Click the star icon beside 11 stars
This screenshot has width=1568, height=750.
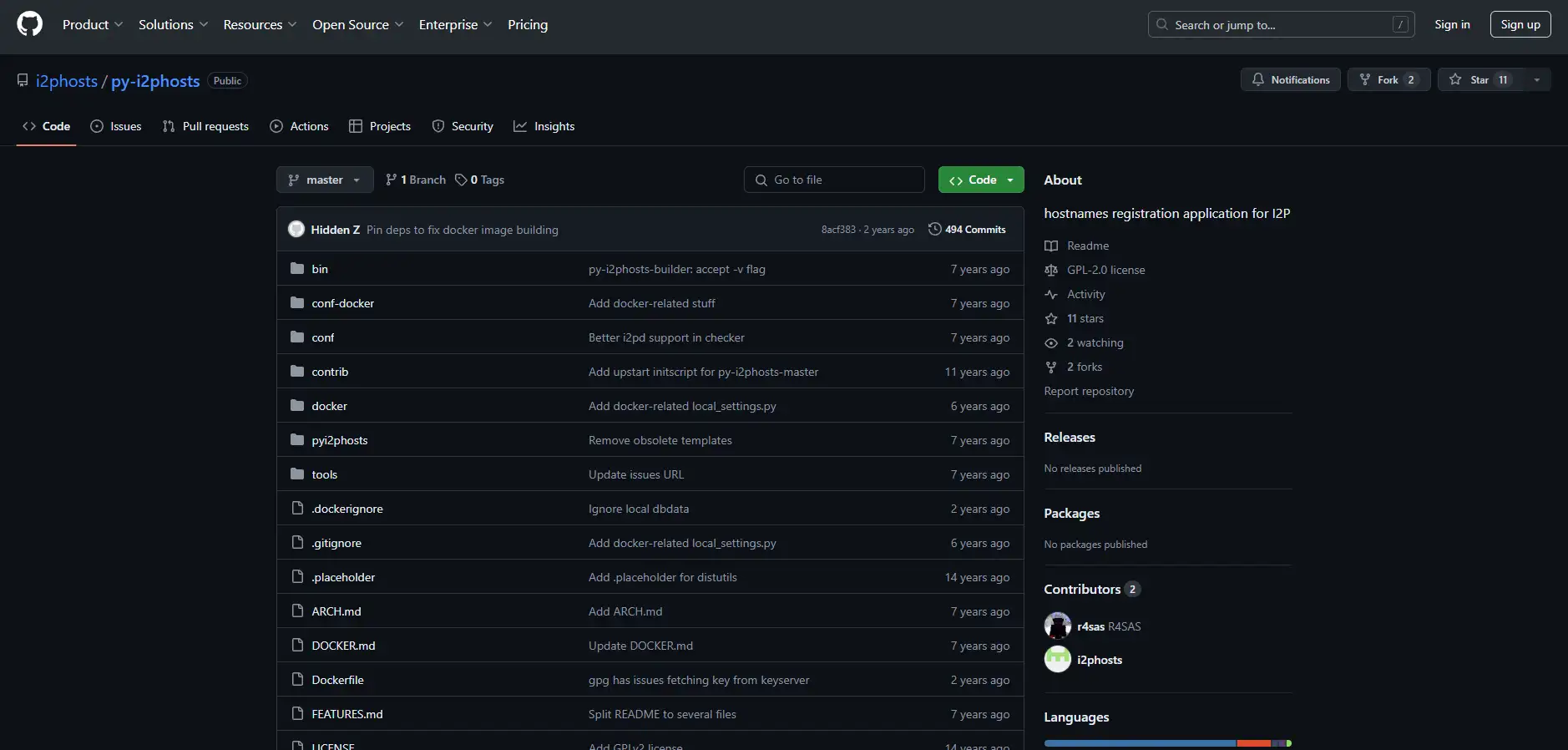tap(1051, 318)
